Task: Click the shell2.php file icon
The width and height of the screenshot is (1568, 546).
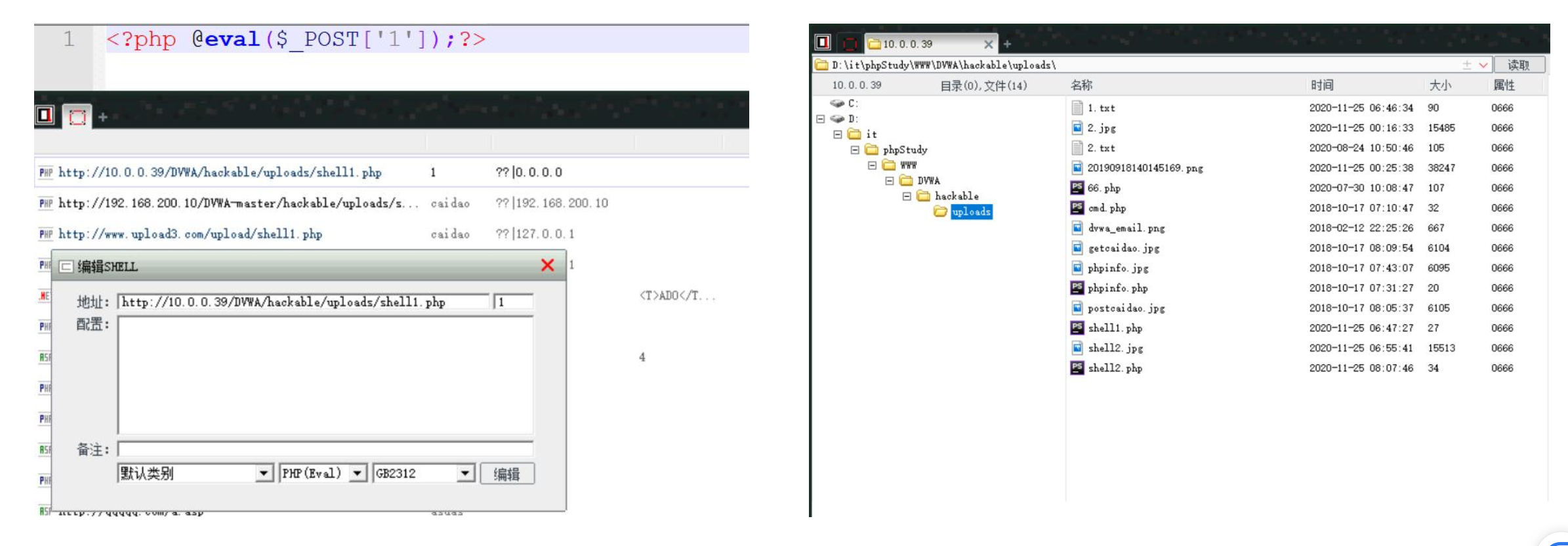Action: click(x=1077, y=368)
